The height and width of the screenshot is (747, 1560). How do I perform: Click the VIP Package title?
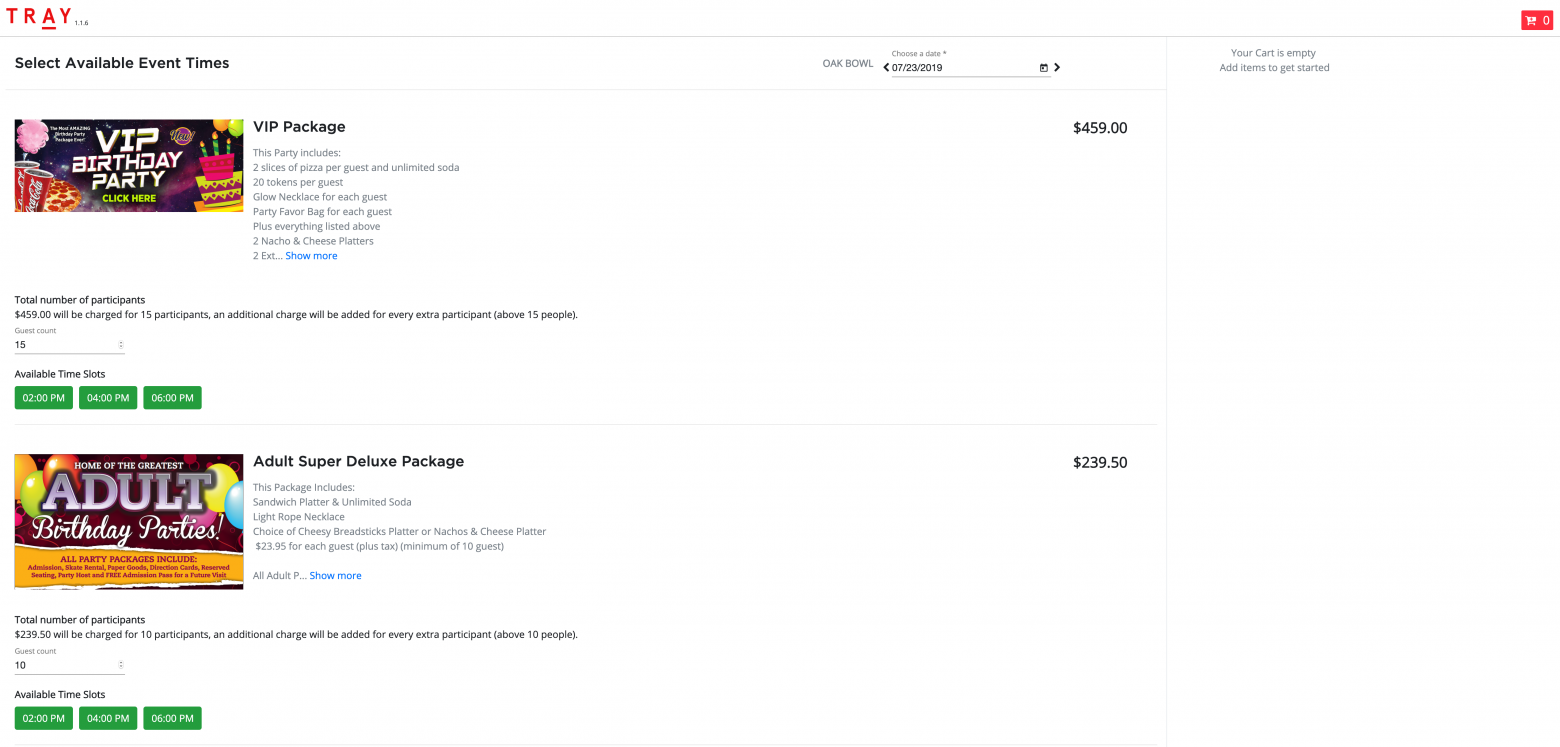[x=299, y=127]
